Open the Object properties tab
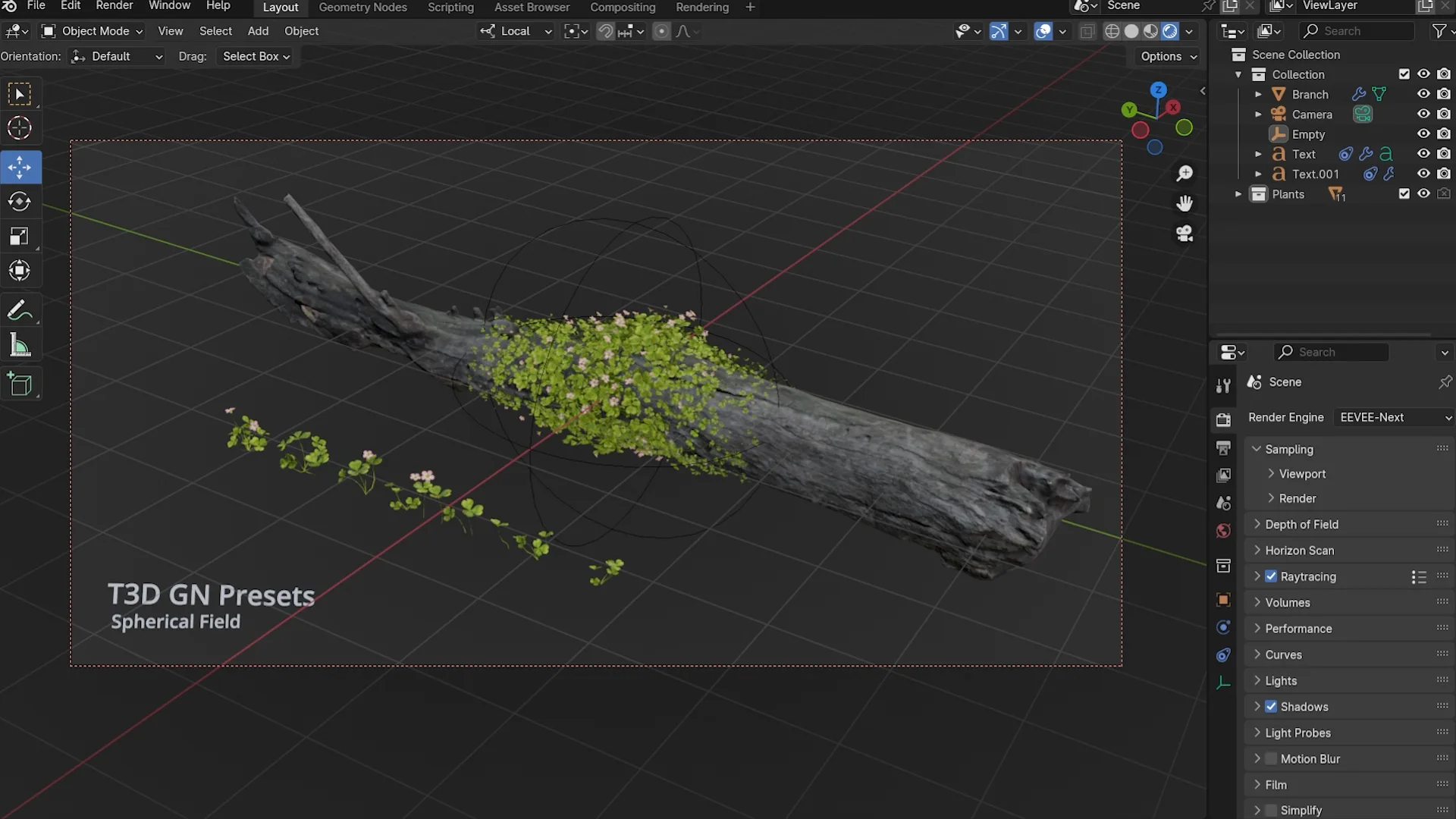Image resolution: width=1456 pixels, height=819 pixels. click(1223, 600)
